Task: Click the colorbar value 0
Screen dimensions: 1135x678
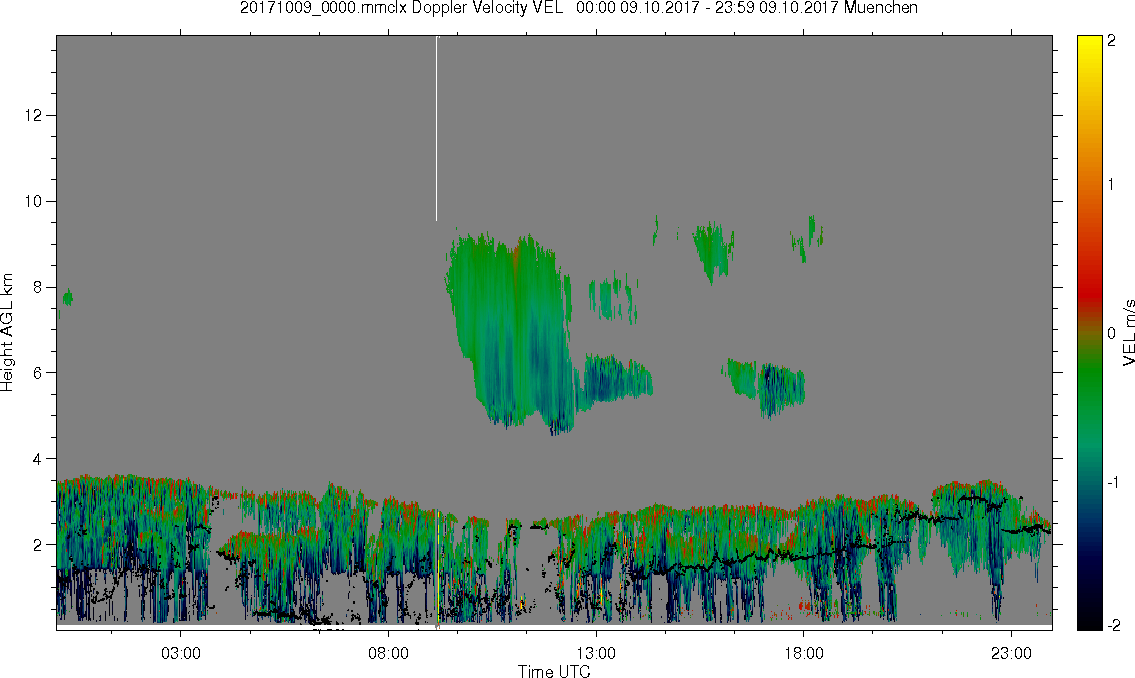Action: pyautogui.click(x=1111, y=333)
